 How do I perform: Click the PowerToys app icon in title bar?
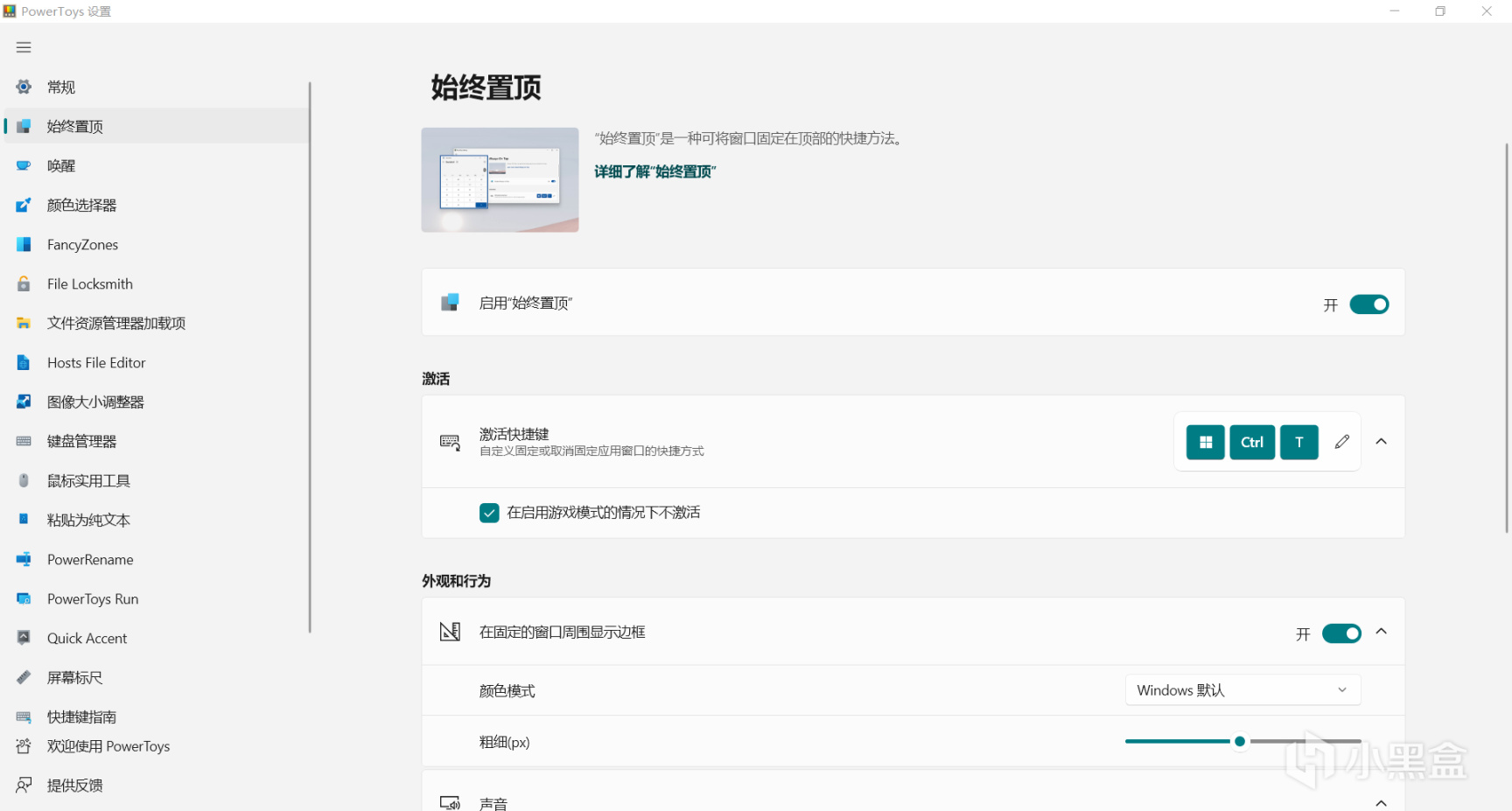pos(10,11)
